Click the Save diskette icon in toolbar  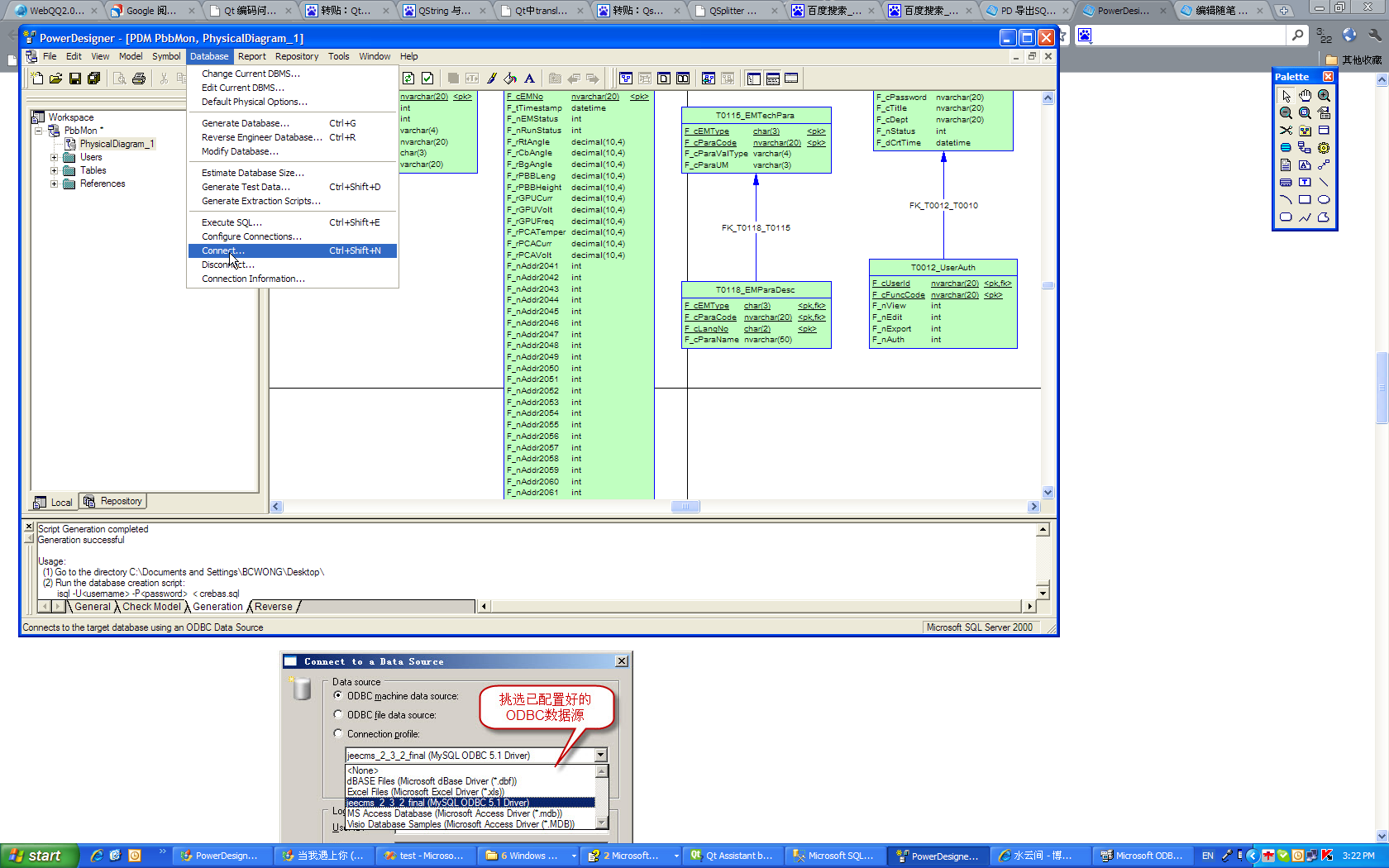pyautogui.click(x=75, y=79)
